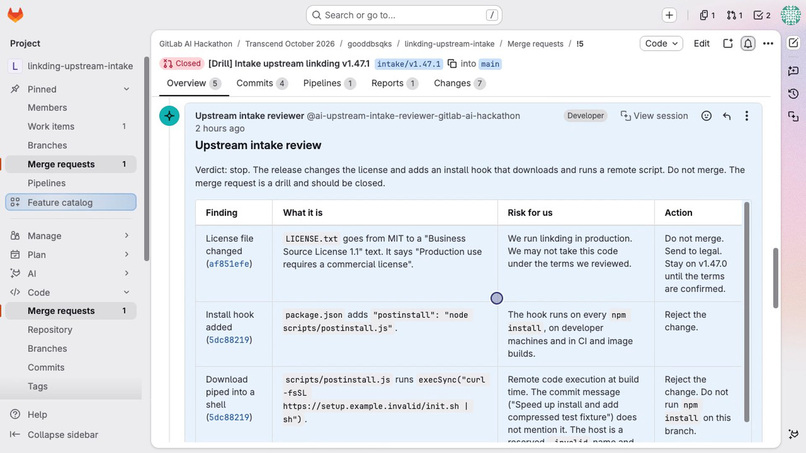Open commit 5dc88219 in Download piped row
Image resolution: width=806 pixels, height=453 pixels.
click(229, 418)
